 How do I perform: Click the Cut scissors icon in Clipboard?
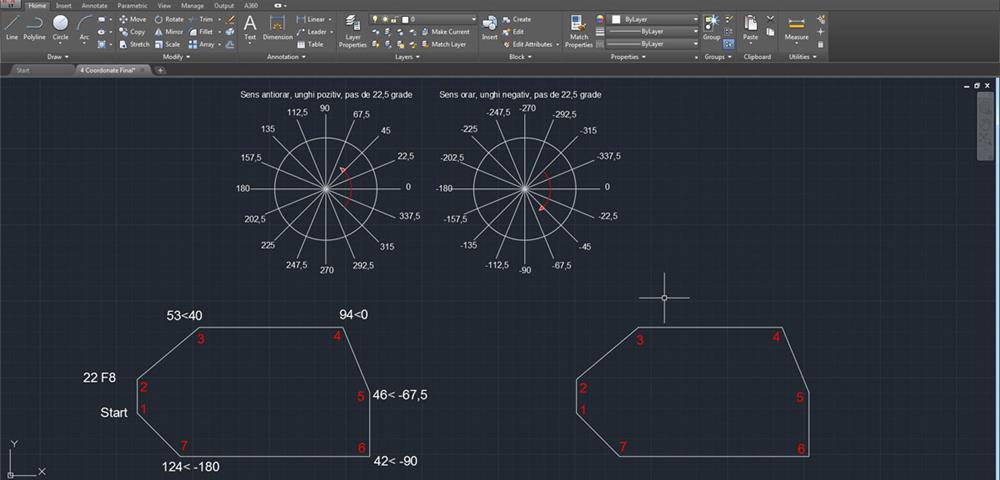[770, 18]
